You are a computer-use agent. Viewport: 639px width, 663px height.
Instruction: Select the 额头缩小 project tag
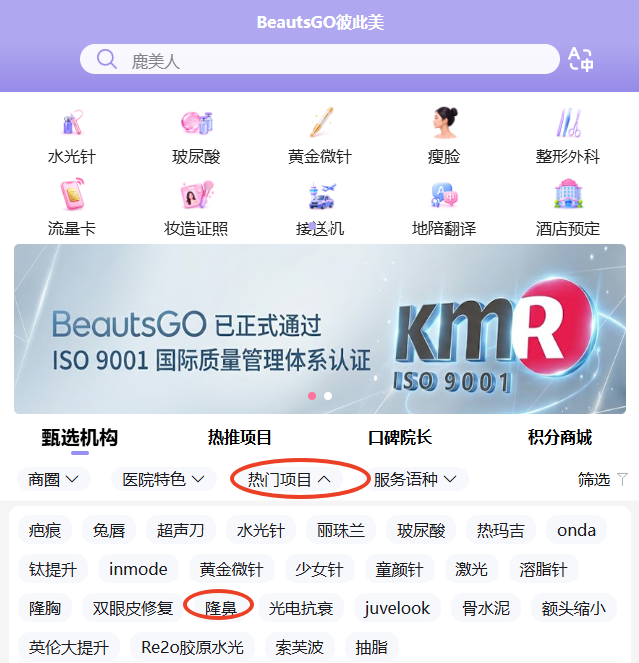coord(574,608)
